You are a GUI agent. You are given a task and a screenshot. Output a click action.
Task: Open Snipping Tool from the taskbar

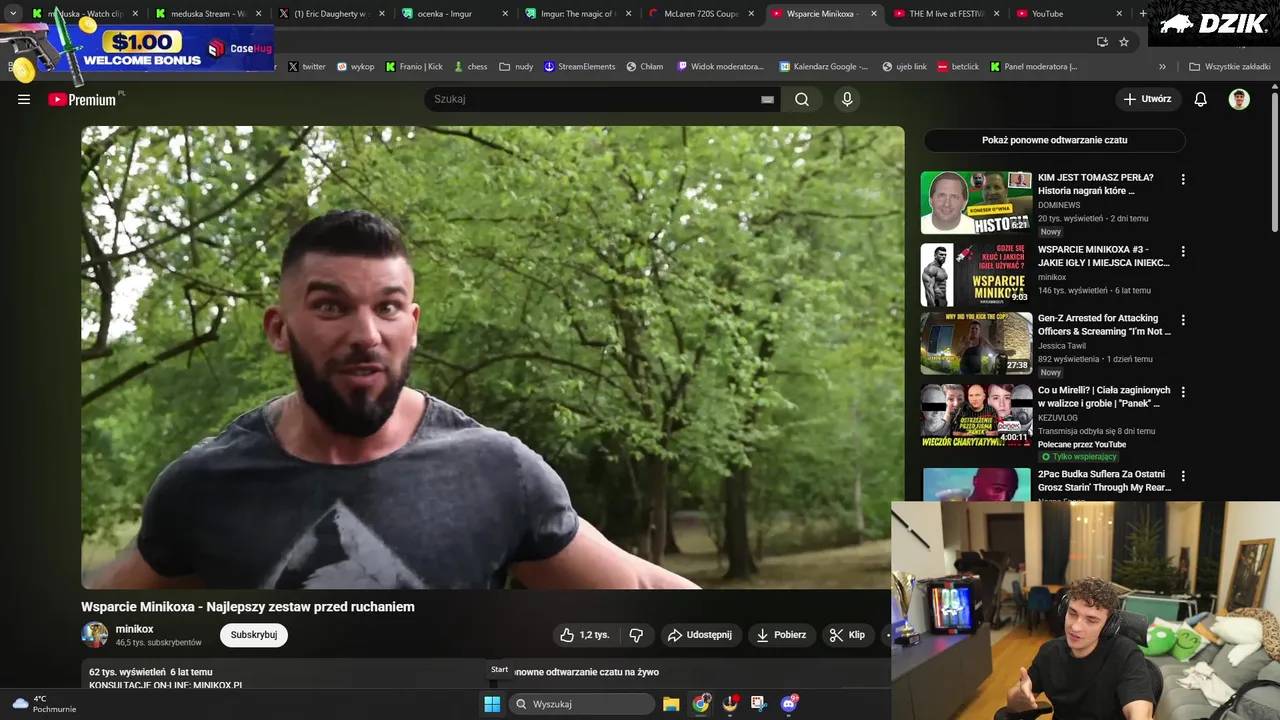point(759,704)
